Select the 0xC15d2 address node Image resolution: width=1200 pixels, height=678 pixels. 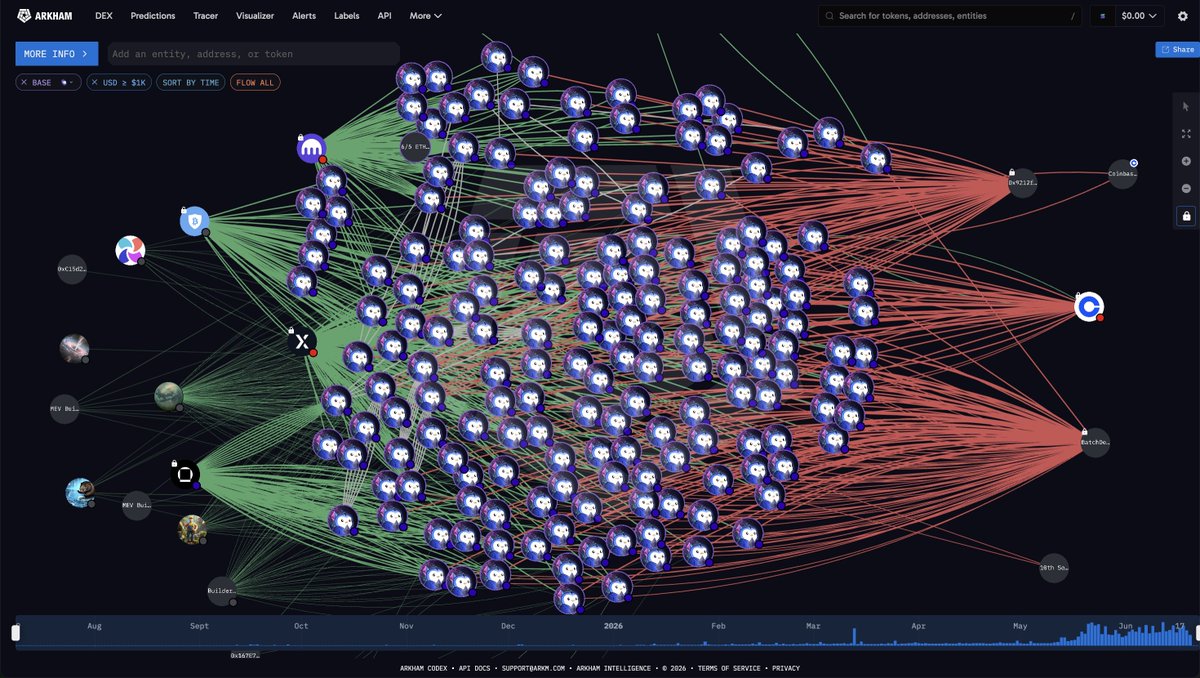click(72, 269)
